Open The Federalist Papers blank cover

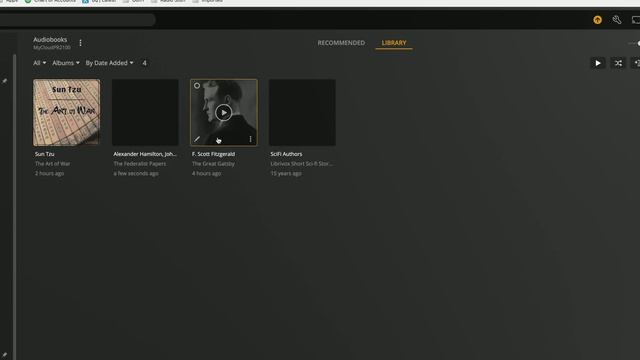click(145, 113)
